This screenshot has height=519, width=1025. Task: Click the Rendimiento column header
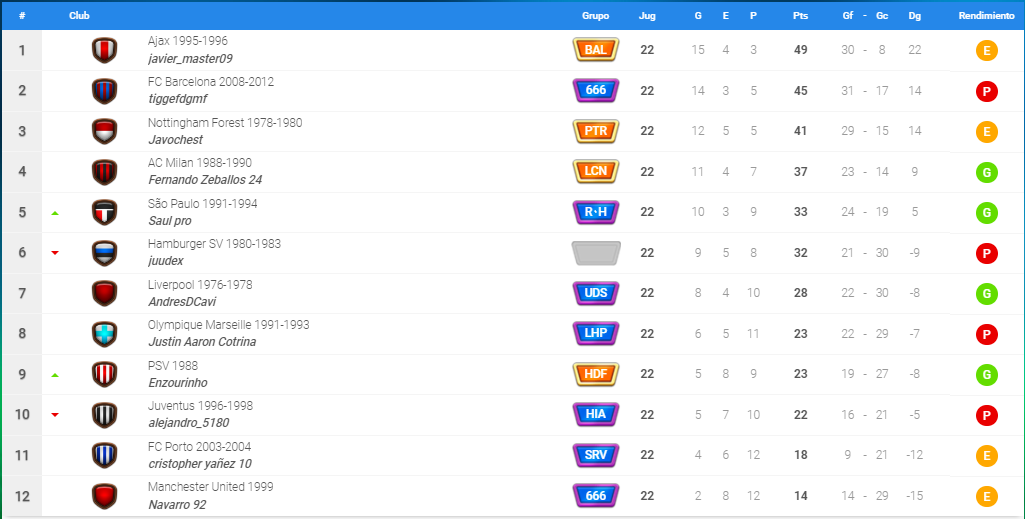(986, 16)
